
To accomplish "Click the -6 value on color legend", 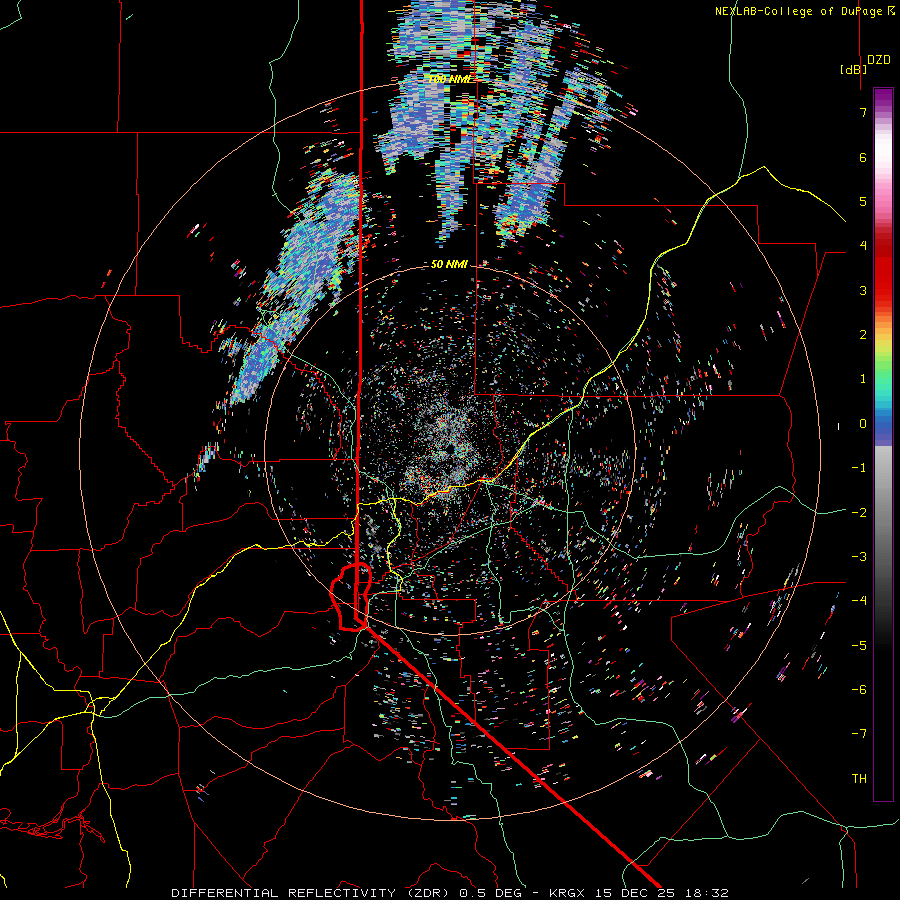I will click(859, 689).
